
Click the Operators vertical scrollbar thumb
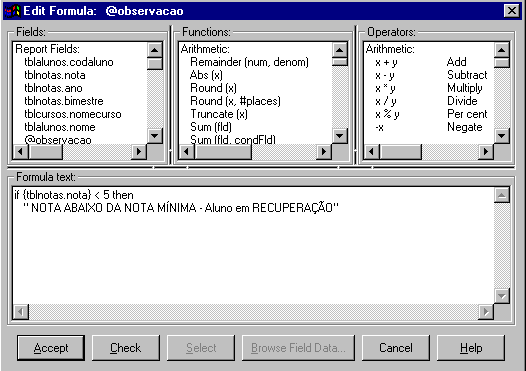point(502,63)
